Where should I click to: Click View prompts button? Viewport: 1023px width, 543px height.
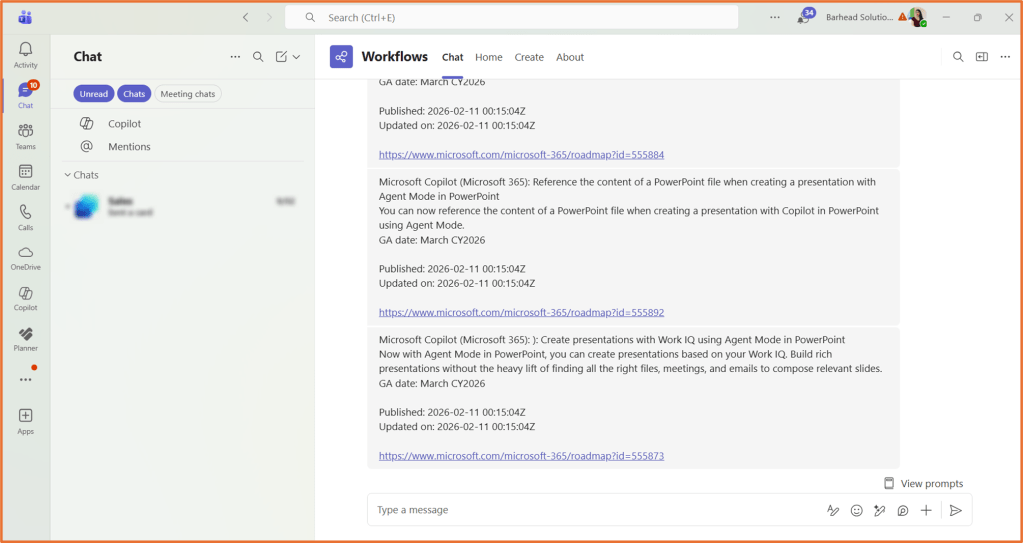(923, 483)
